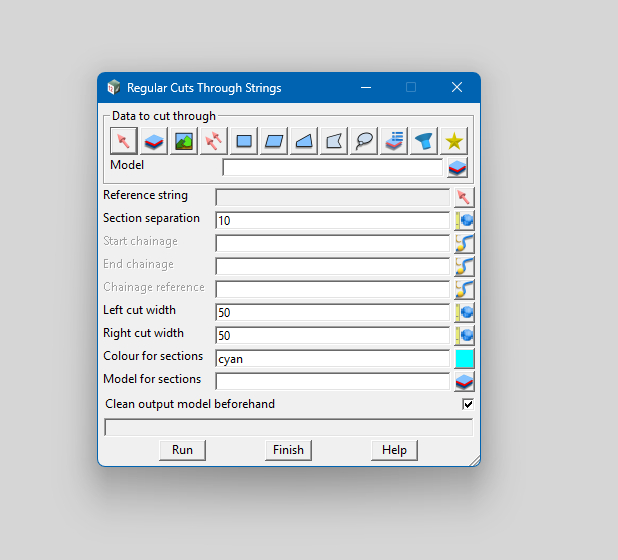
Task: Open the models list icon beside Model field
Action: pos(457,168)
